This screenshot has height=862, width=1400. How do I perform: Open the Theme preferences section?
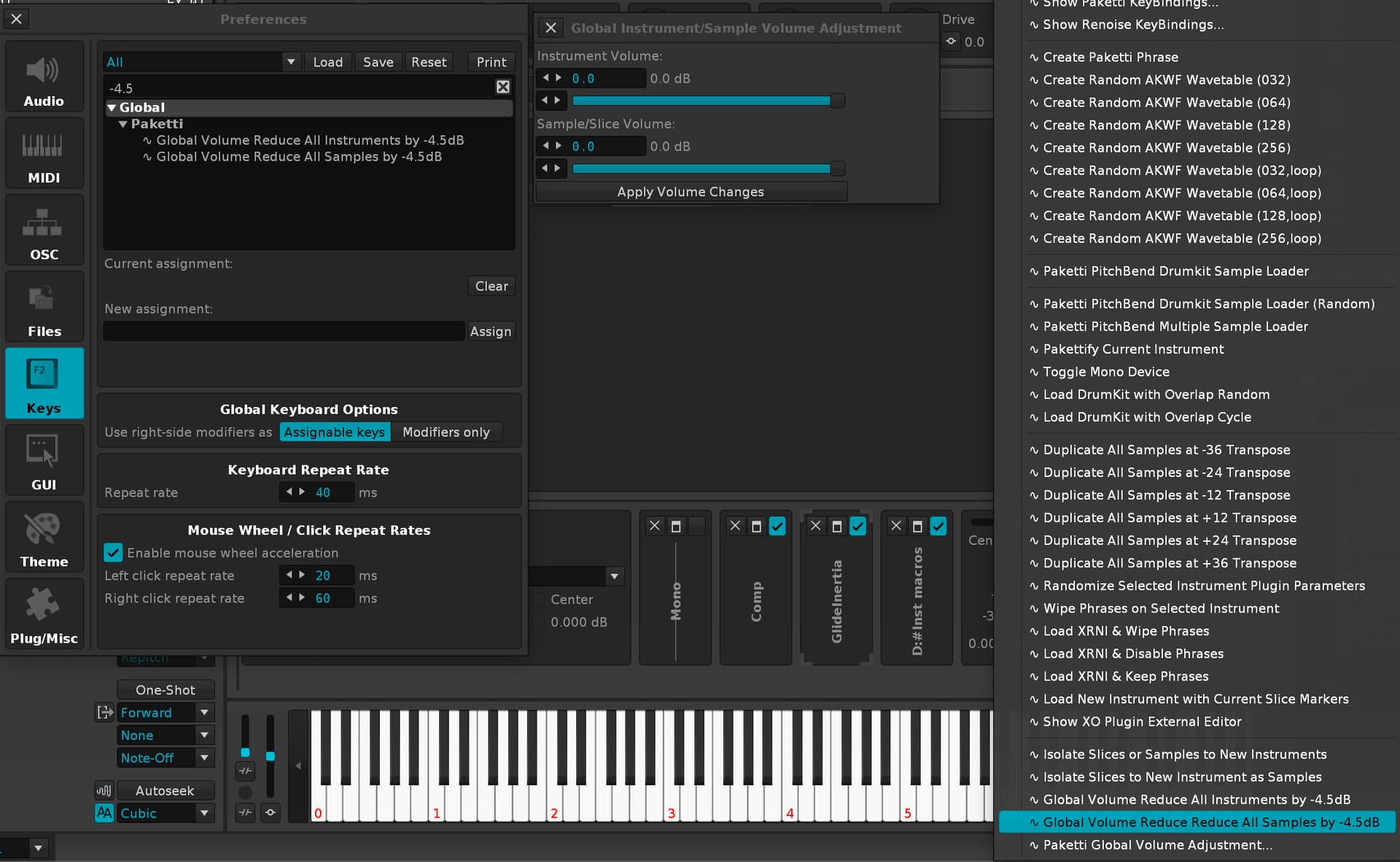(x=44, y=537)
